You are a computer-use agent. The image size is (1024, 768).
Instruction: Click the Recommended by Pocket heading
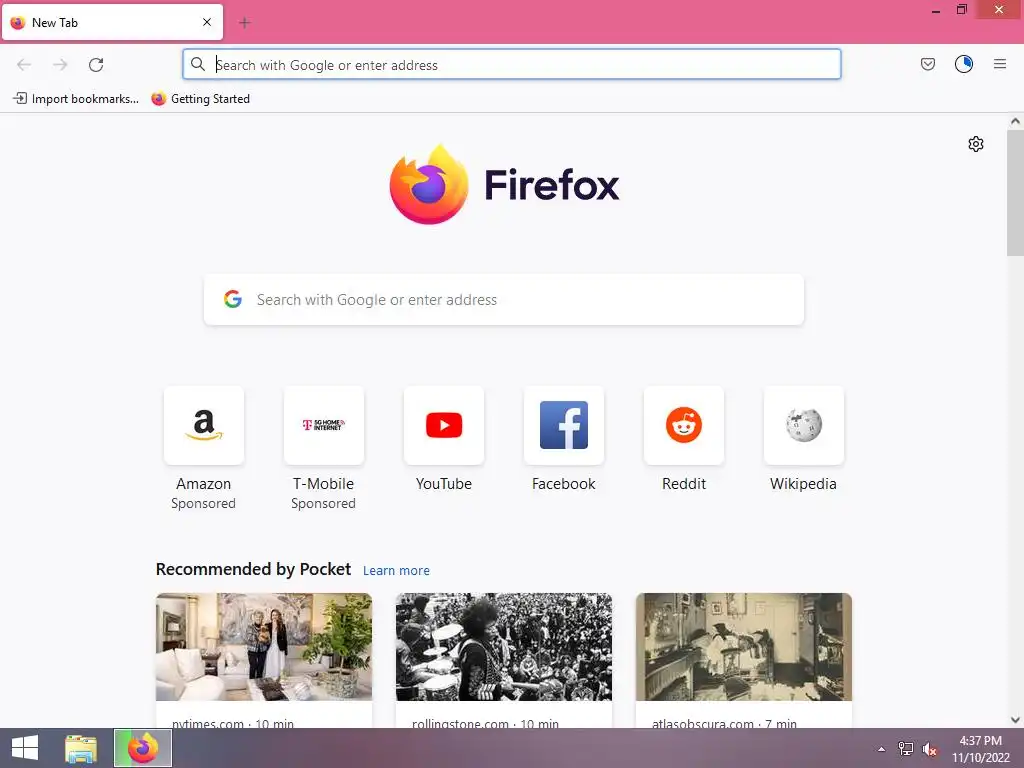click(x=253, y=569)
